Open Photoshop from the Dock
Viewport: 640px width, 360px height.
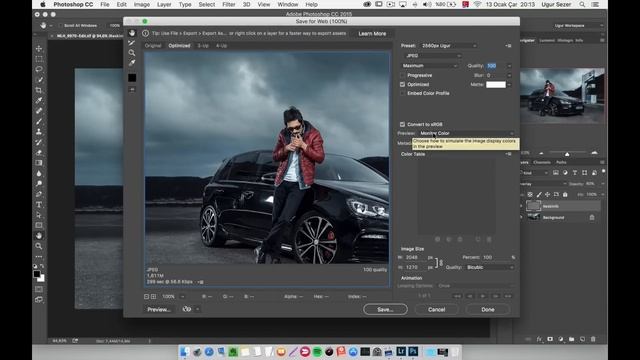pos(413,351)
